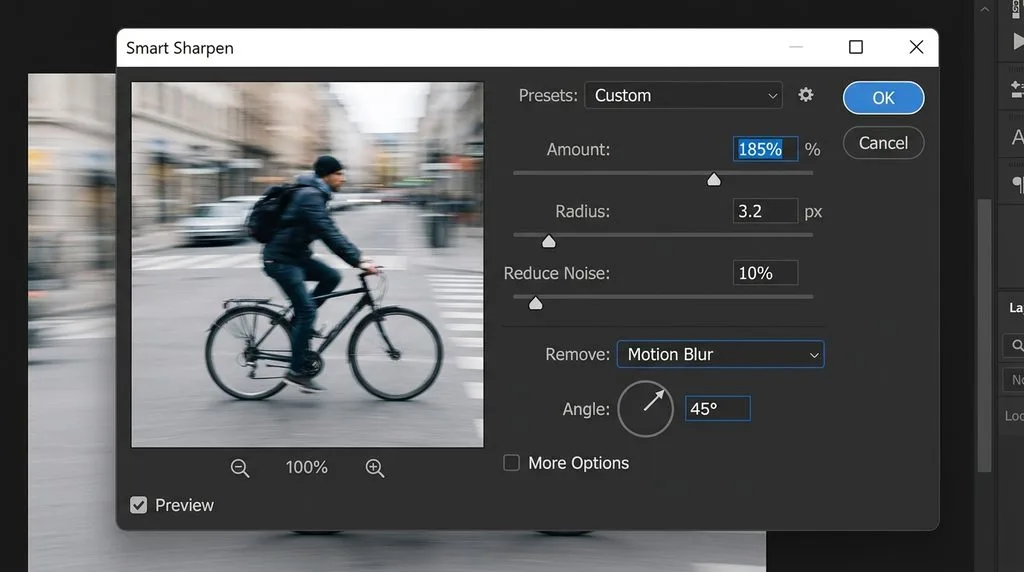This screenshot has width=1024, height=572.
Task: Confirm sharpening with OK button
Action: click(883, 98)
